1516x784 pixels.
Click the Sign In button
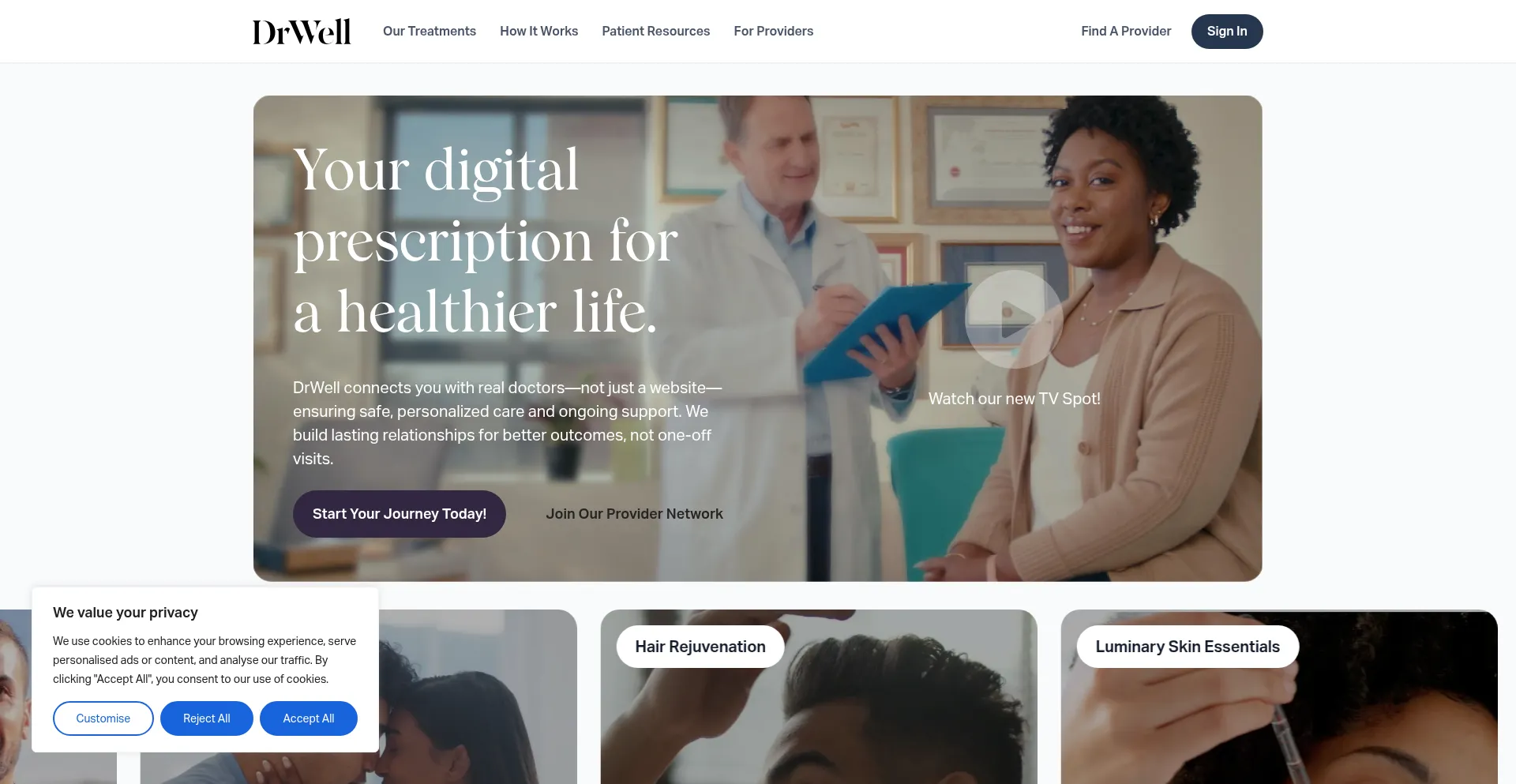coord(1227,32)
